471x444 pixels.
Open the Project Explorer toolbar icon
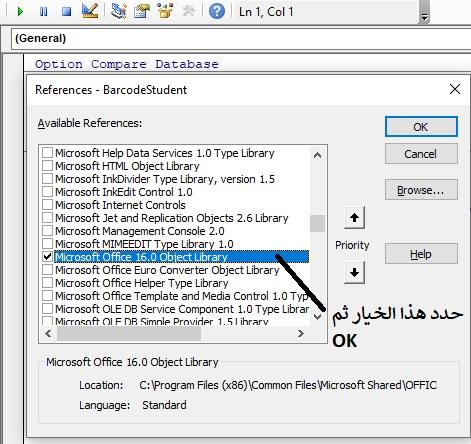tap(119, 11)
